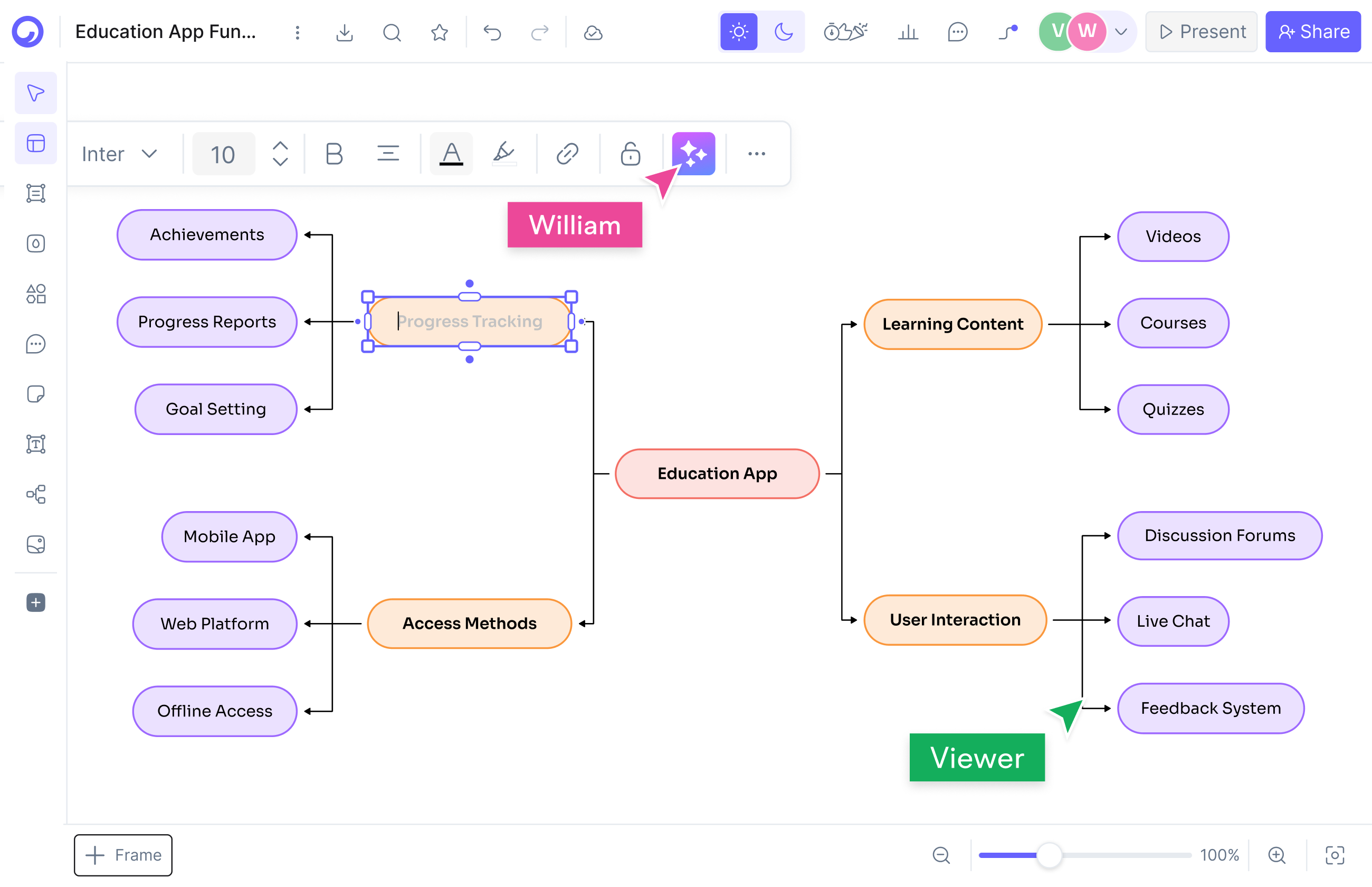Toggle bold text formatting

click(x=334, y=154)
